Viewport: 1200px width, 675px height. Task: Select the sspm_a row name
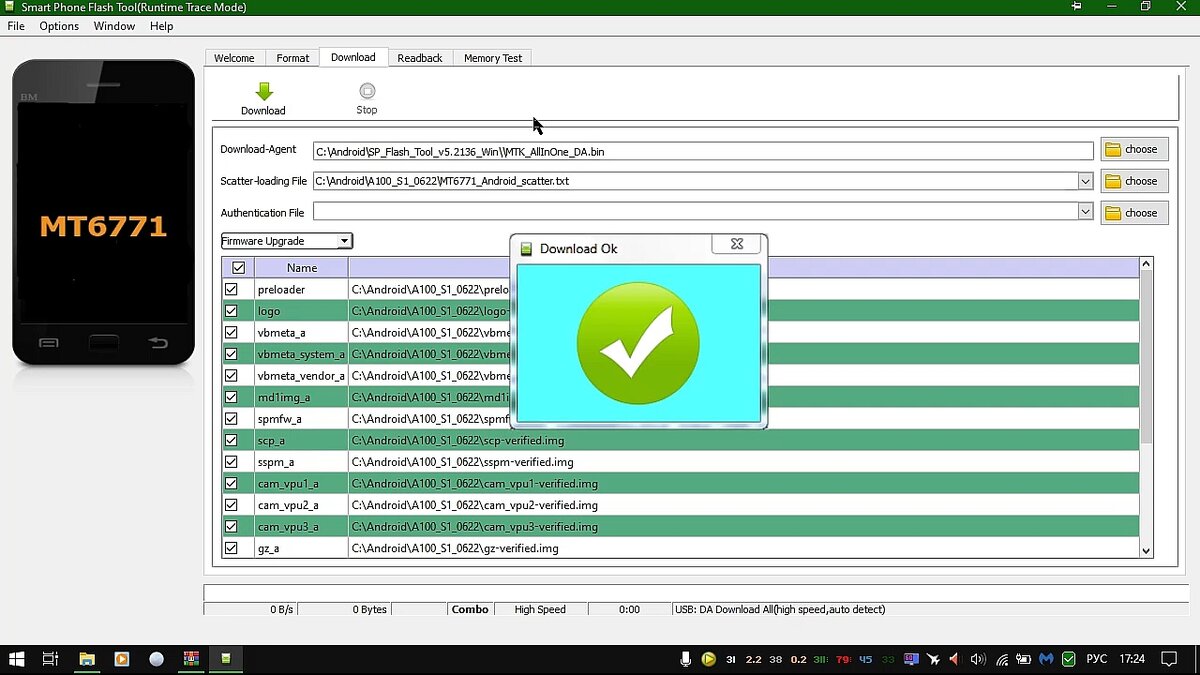[276, 462]
